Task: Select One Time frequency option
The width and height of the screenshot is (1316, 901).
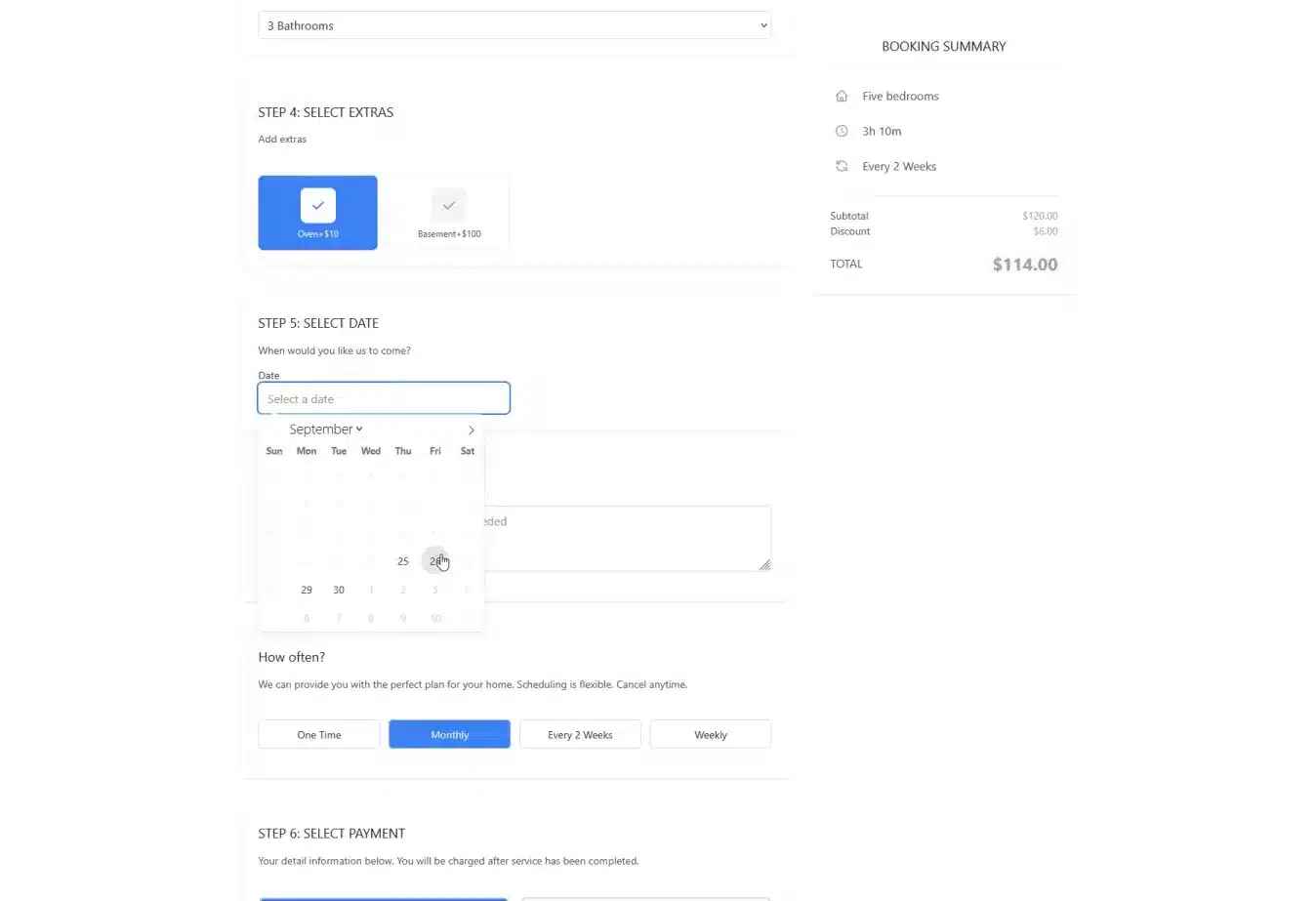Action: 318,734
